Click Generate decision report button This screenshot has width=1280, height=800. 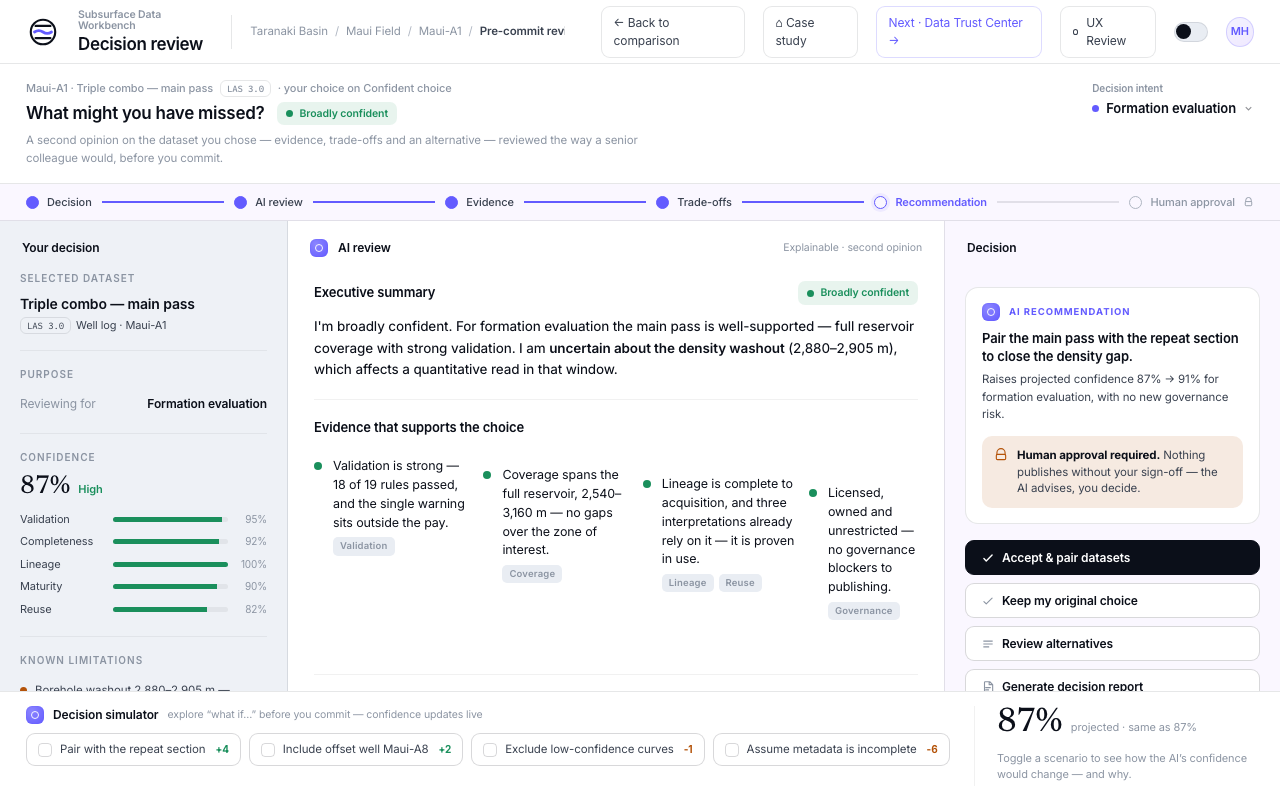(x=1112, y=681)
